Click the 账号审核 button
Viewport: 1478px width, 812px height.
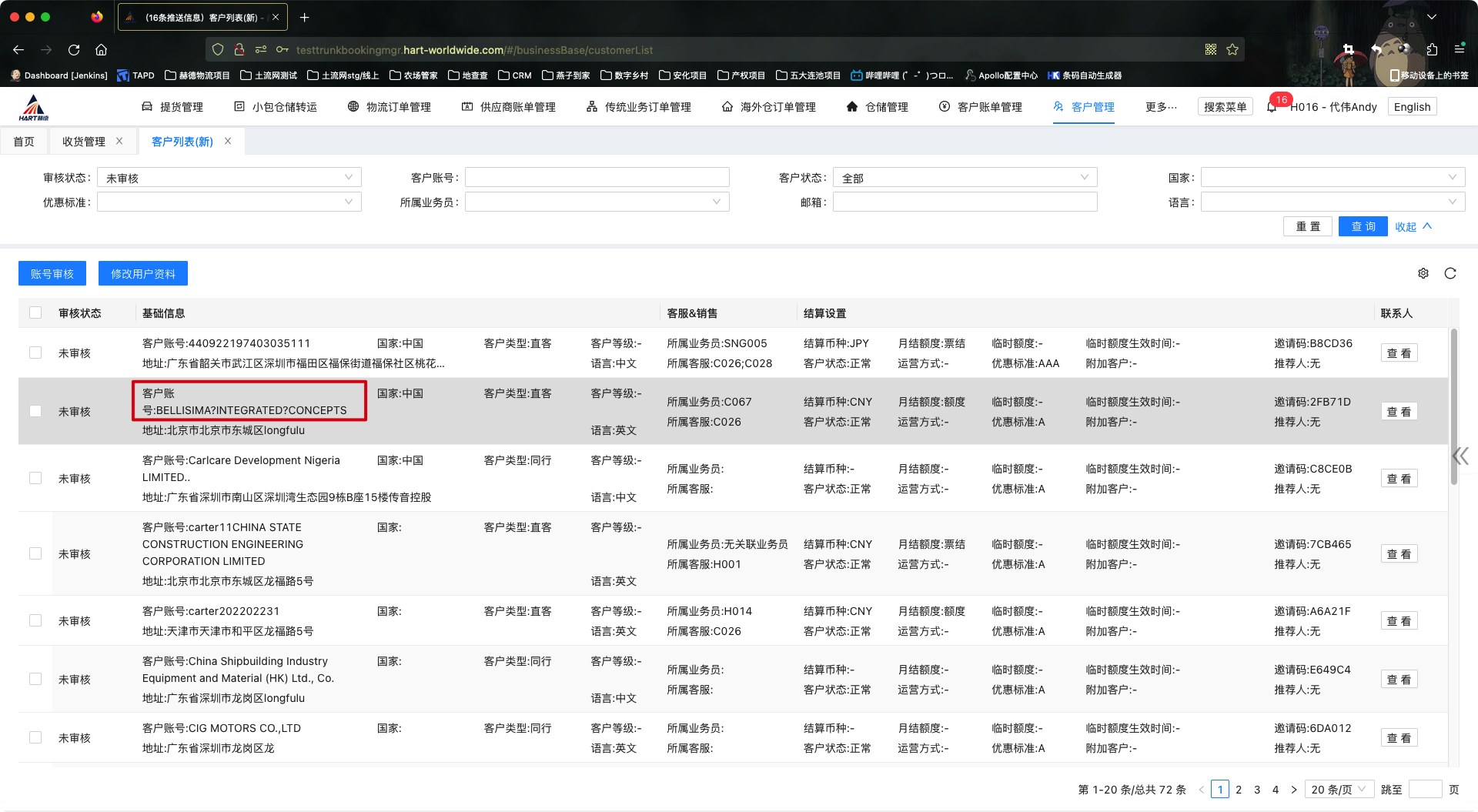[x=52, y=273]
